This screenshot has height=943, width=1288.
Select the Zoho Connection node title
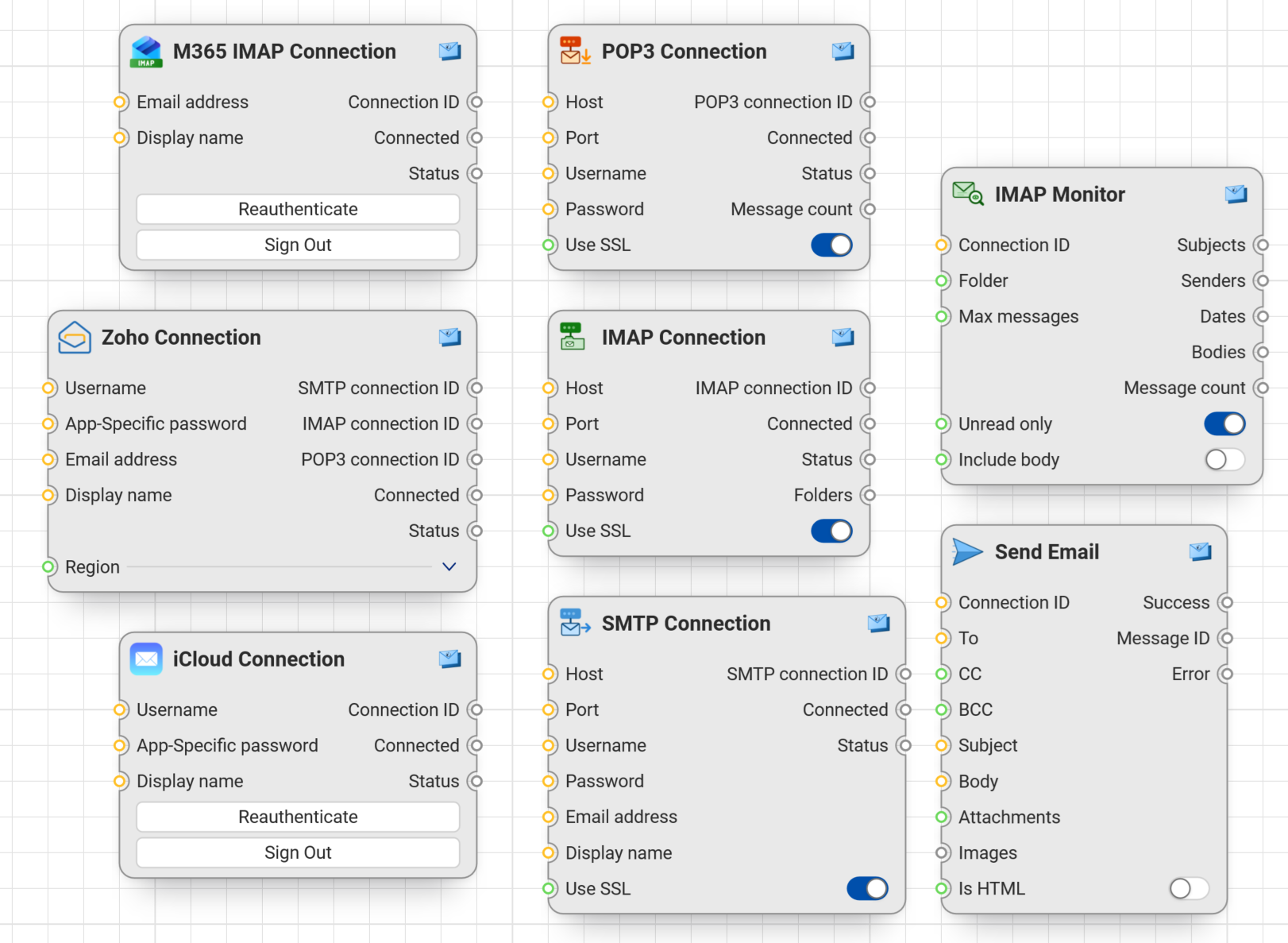tap(181, 338)
